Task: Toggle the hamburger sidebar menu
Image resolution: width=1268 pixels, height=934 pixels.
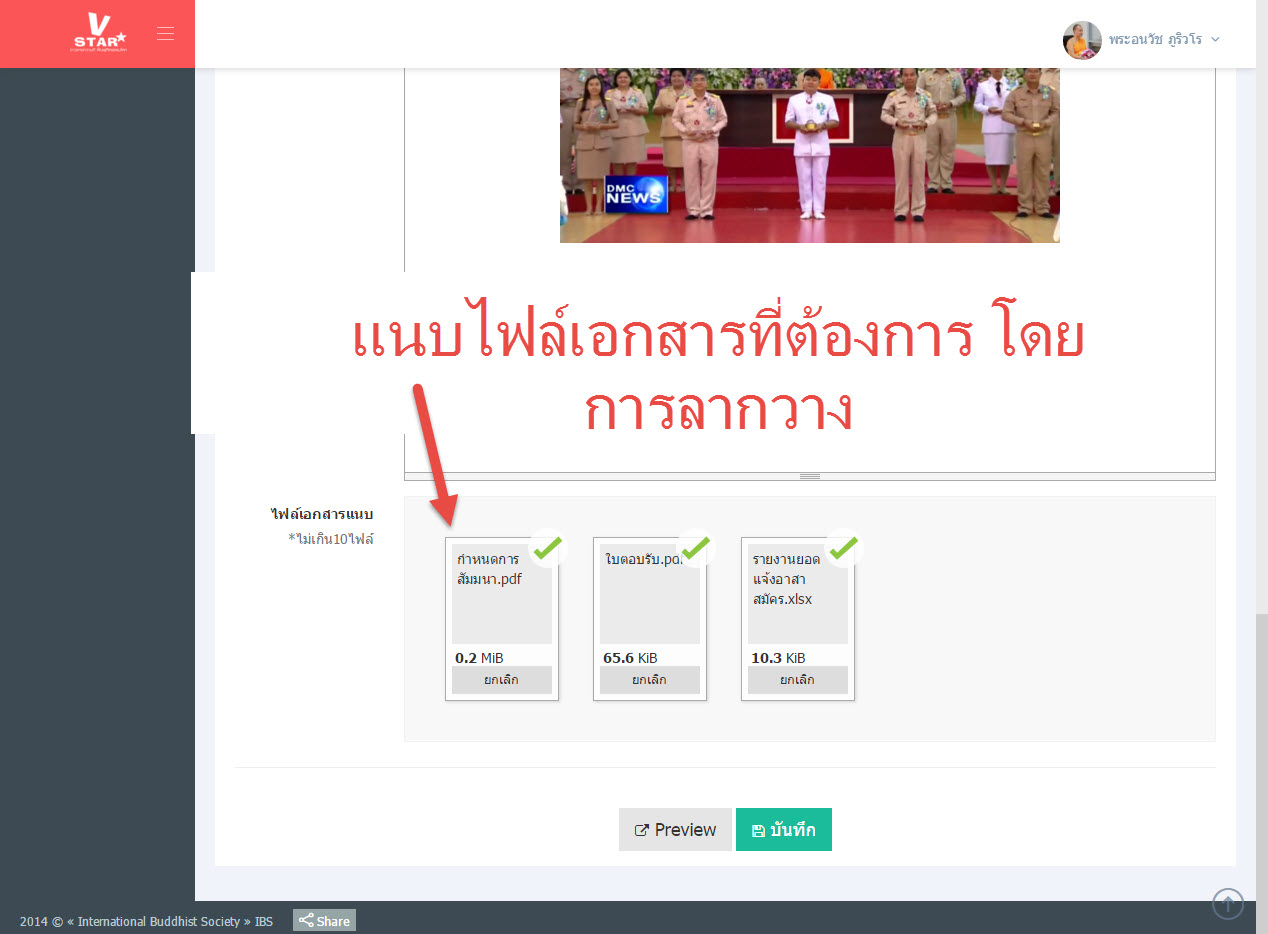Action: point(166,34)
